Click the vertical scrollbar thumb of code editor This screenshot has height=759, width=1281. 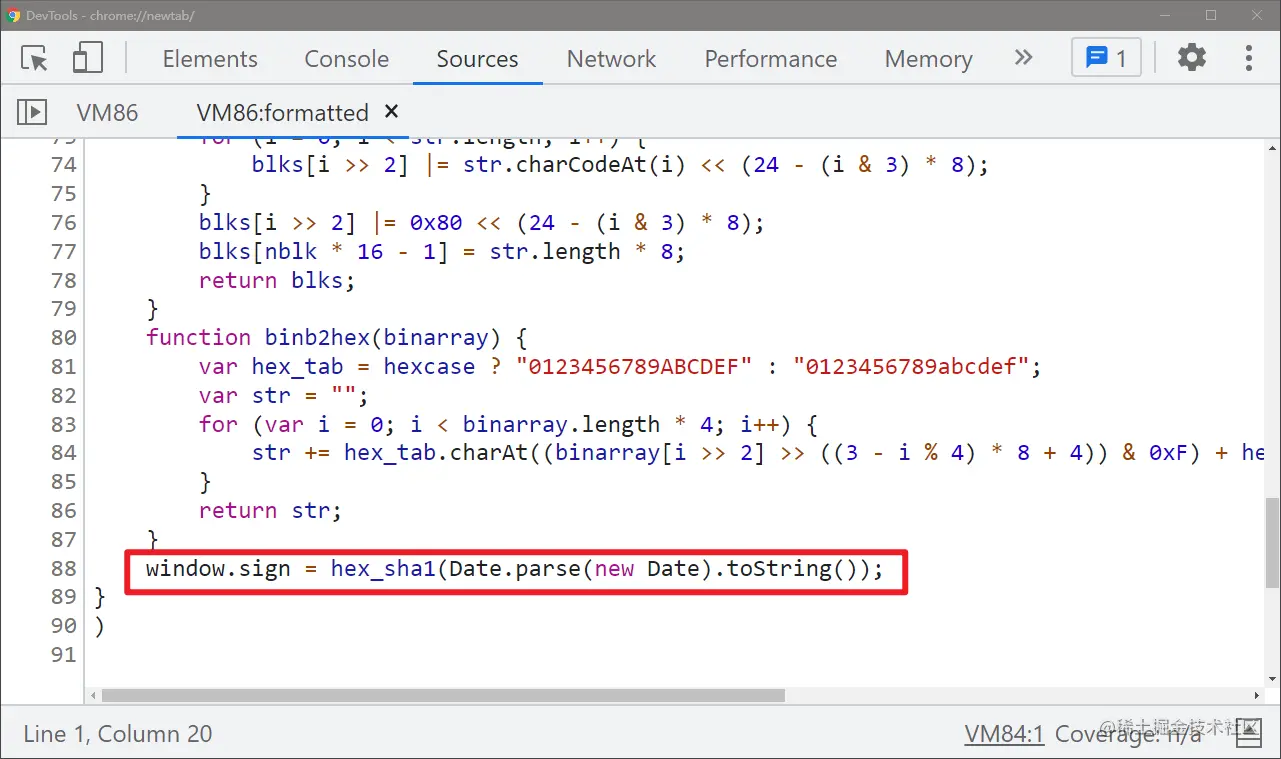tap(1271, 542)
